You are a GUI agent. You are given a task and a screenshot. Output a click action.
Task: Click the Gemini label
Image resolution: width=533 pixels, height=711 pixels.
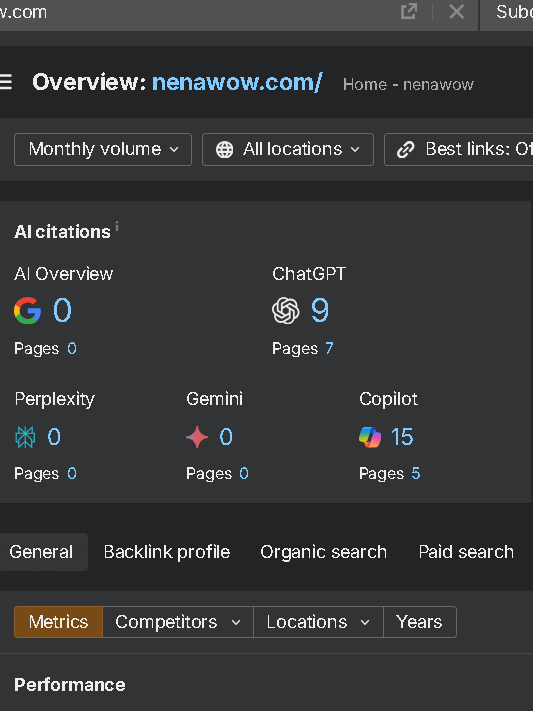(215, 399)
